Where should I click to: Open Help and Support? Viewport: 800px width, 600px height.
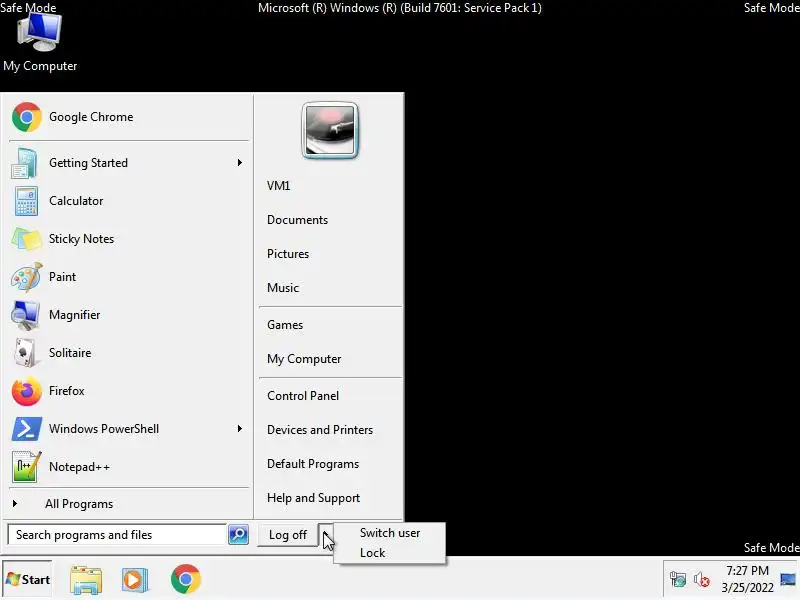point(313,498)
